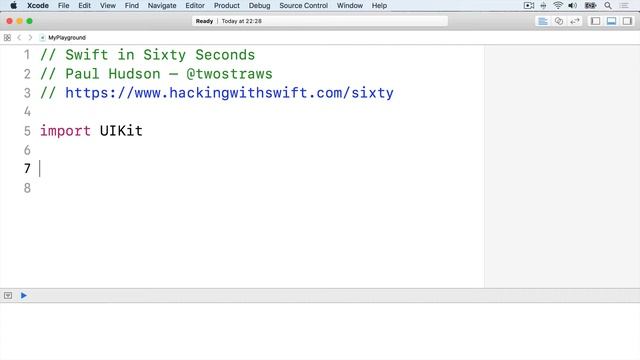Click 'UIKit' on line 5

[x=121, y=131]
